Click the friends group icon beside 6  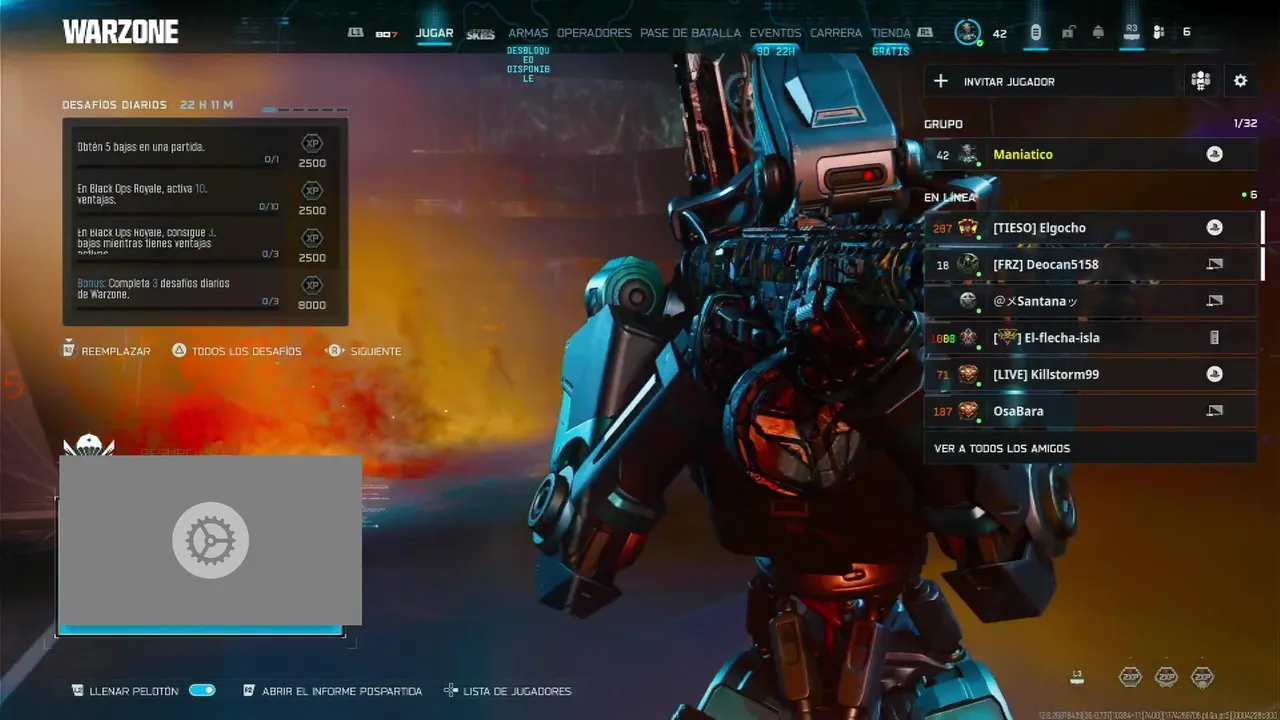pyautogui.click(x=1159, y=32)
